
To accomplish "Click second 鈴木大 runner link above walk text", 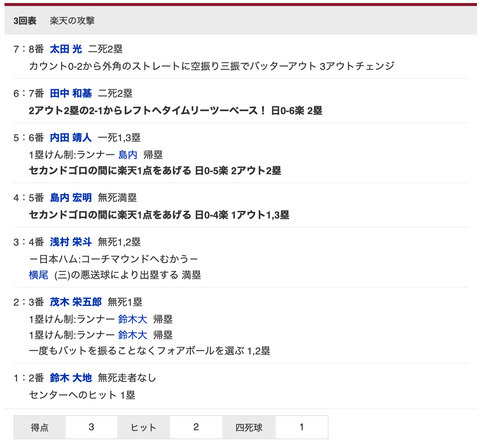I will tap(133, 335).
